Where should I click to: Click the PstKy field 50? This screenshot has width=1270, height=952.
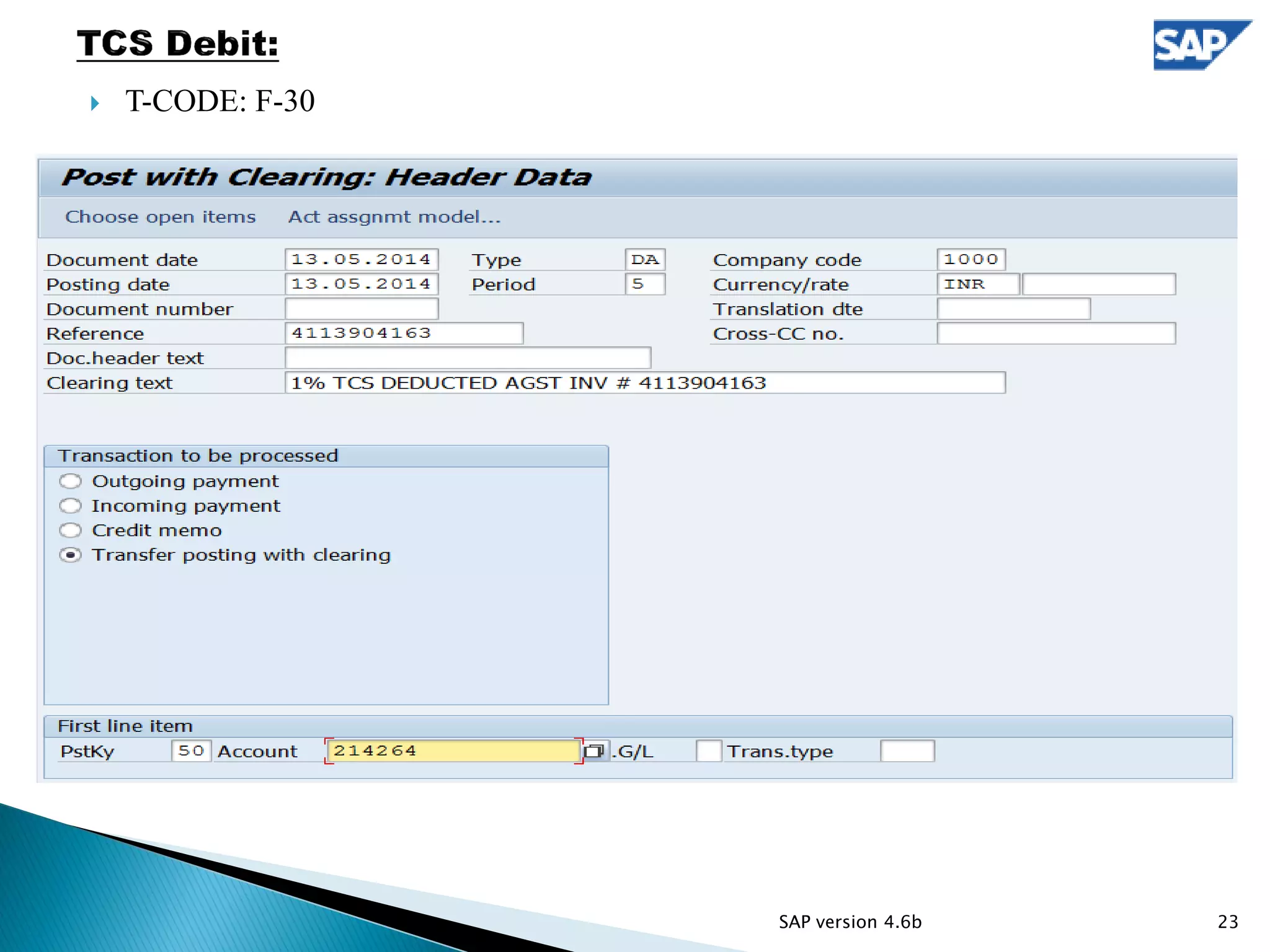coord(191,751)
